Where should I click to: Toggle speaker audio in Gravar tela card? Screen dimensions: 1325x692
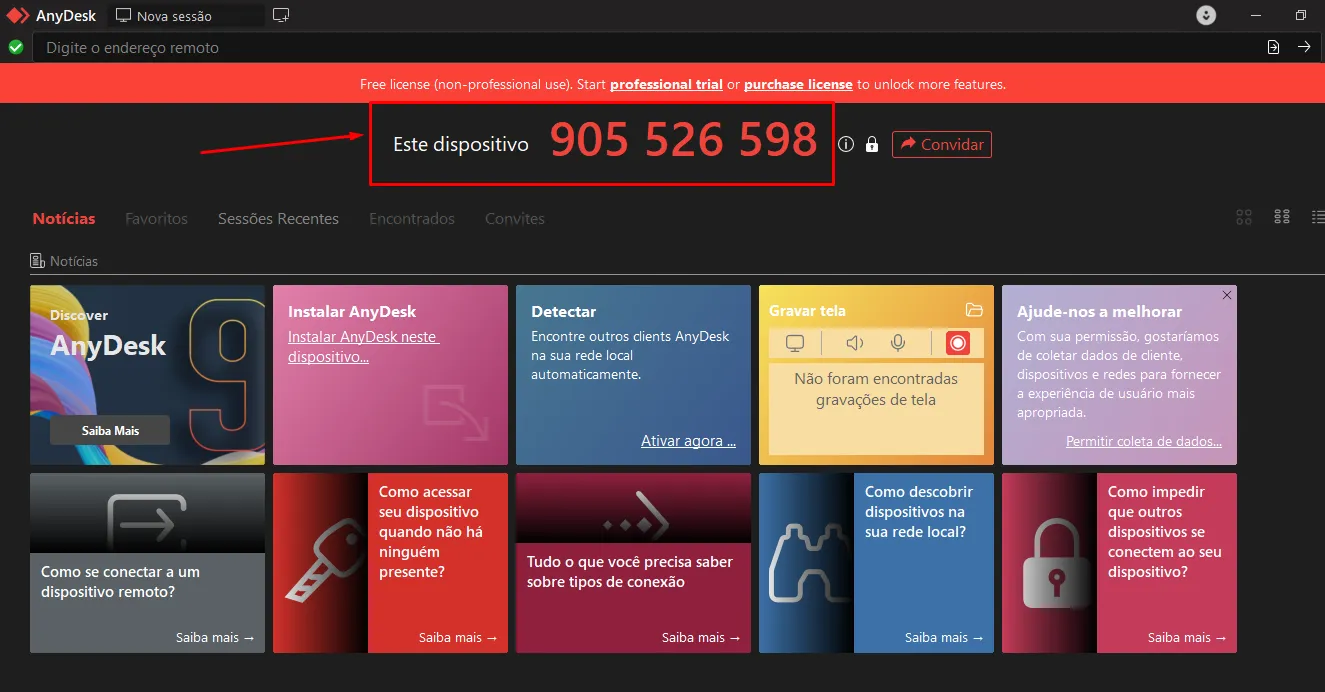click(854, 343)
